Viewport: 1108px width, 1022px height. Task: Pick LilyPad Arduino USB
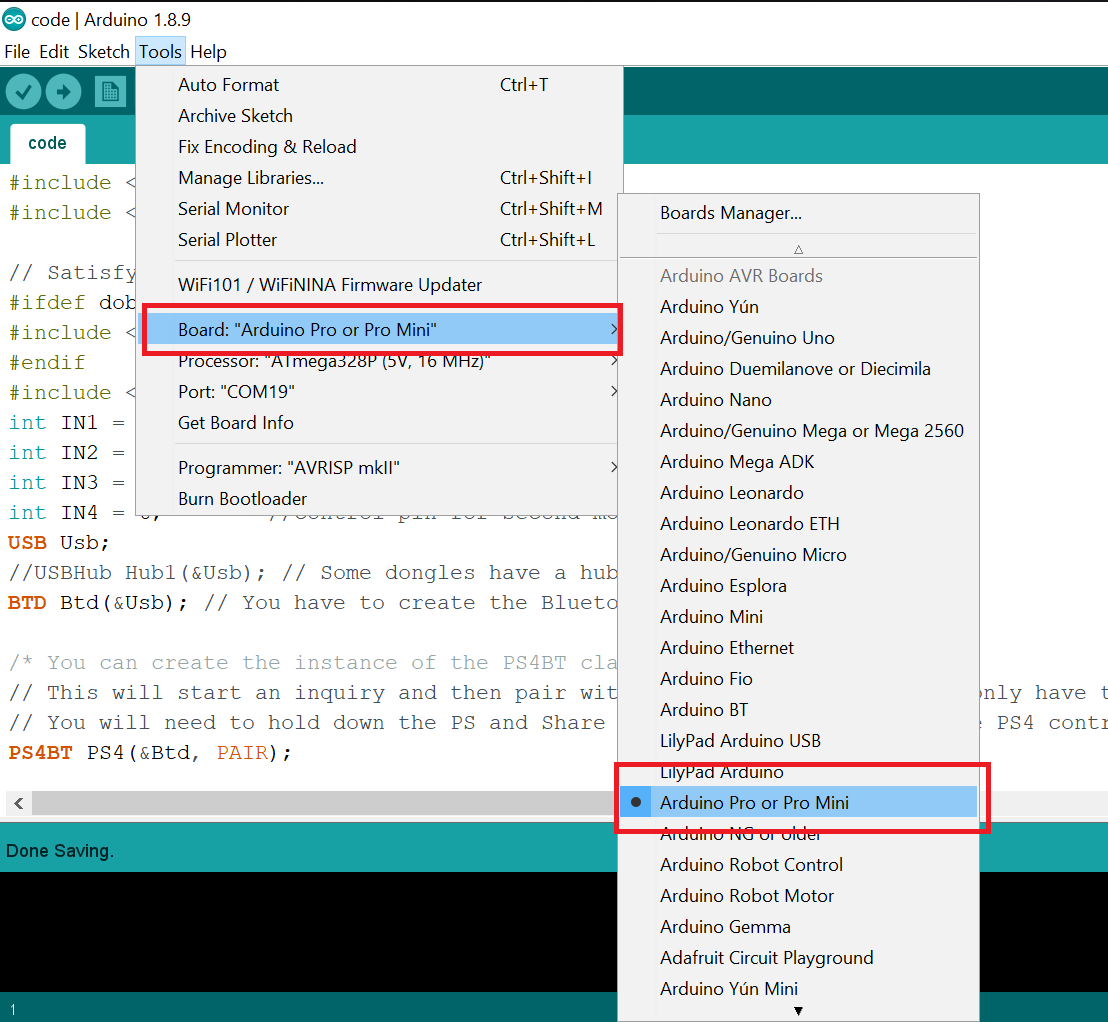click(798, 741)
